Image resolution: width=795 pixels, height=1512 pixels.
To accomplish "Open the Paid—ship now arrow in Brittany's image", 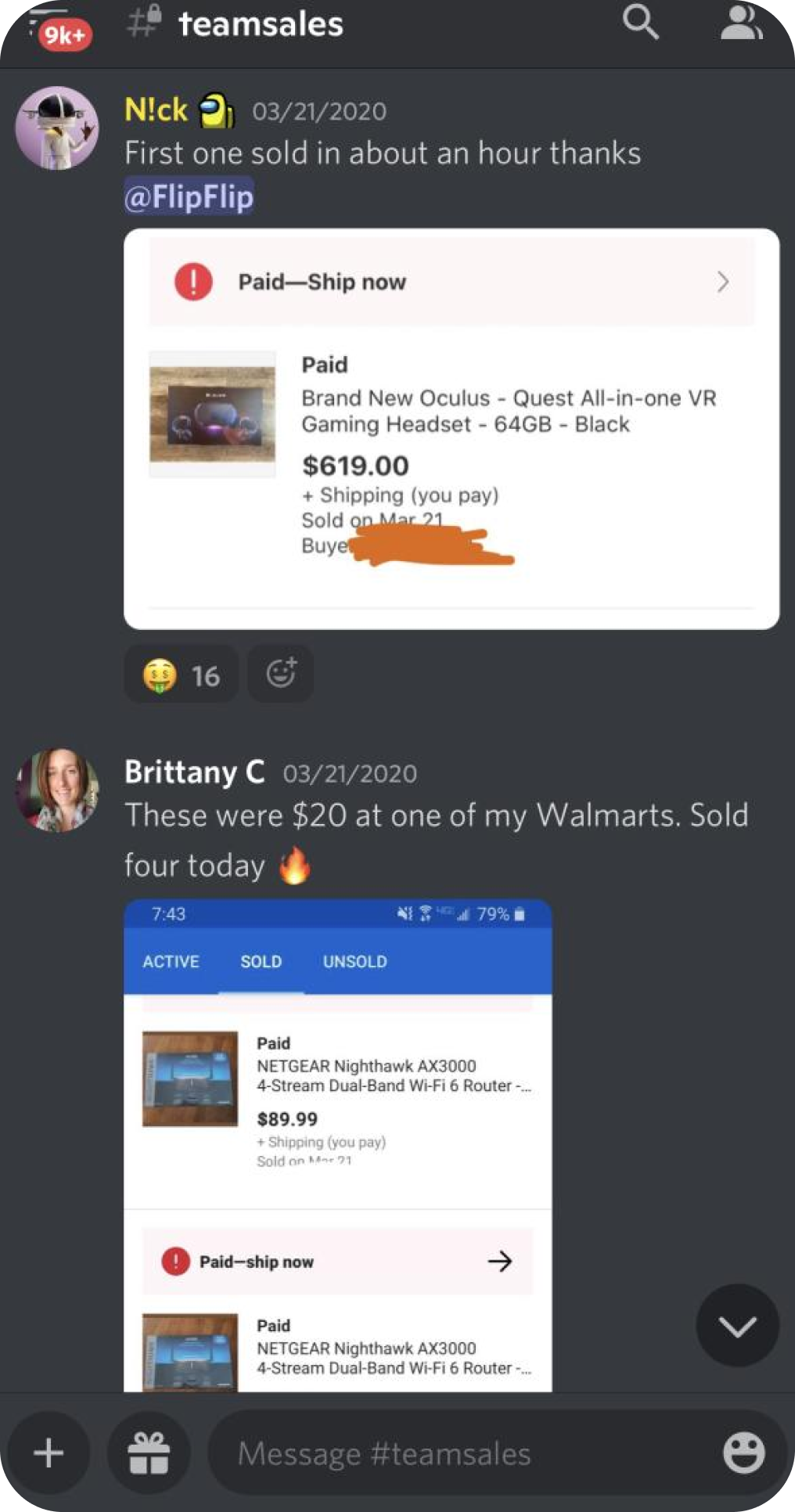I will pos(500,1261).
